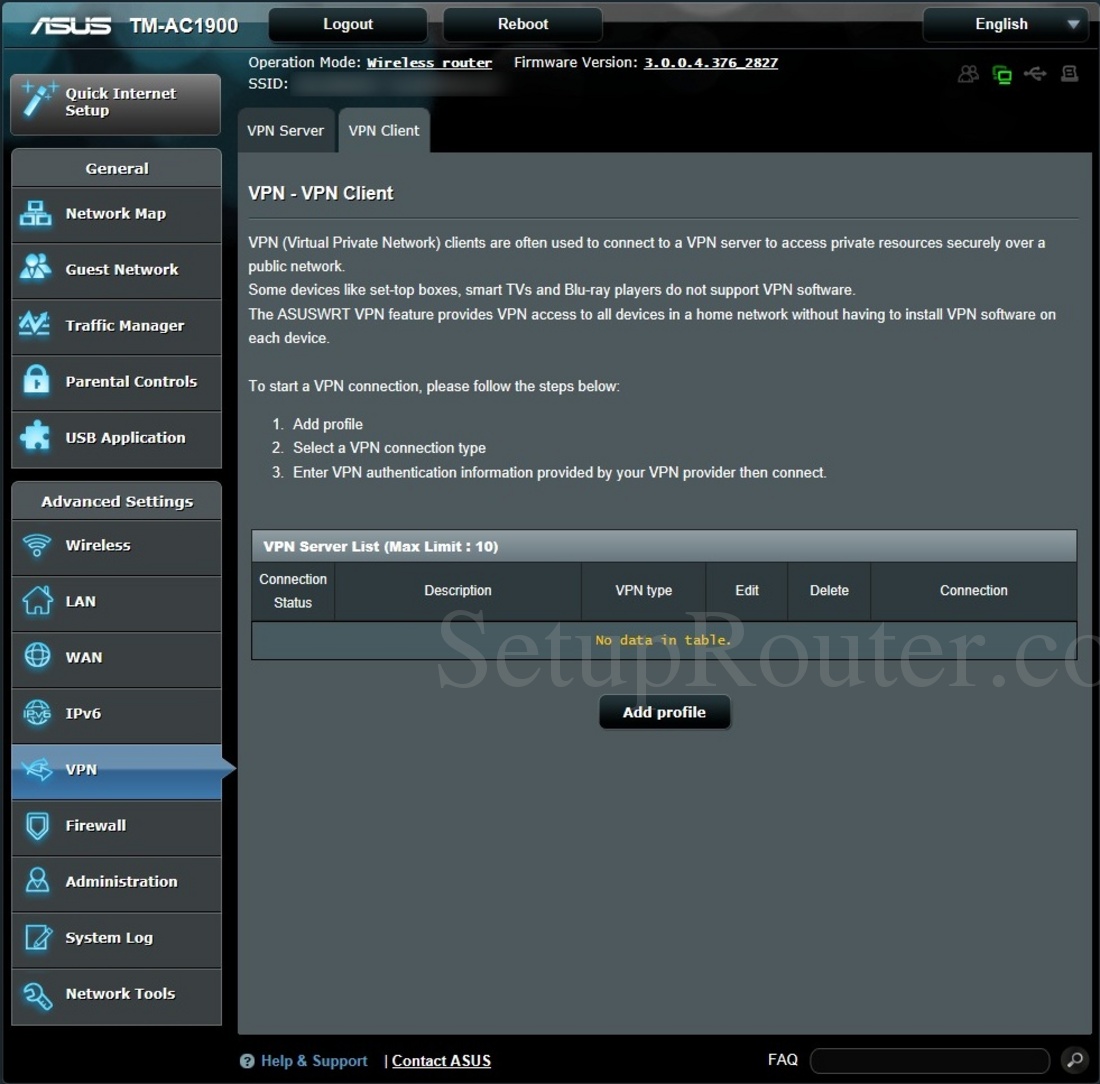Click the Wireless router operation mode link

pos(429,62)
